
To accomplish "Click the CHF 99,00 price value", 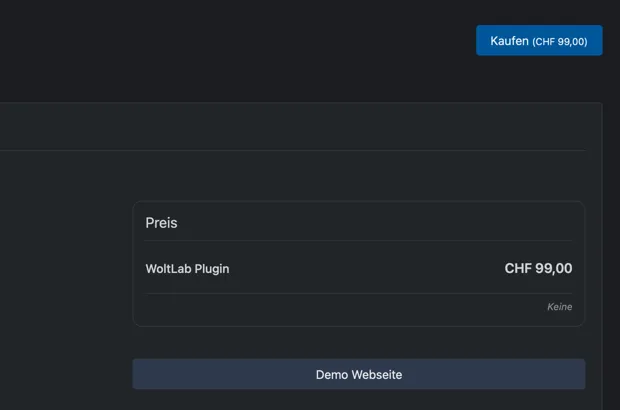I will [x=538, y=268].
